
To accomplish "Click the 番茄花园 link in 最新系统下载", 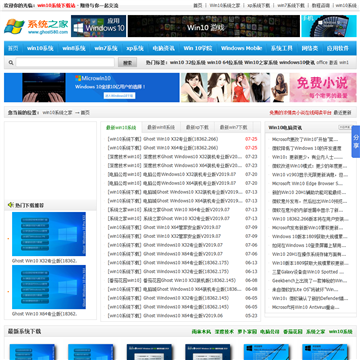I will (293, 332).
